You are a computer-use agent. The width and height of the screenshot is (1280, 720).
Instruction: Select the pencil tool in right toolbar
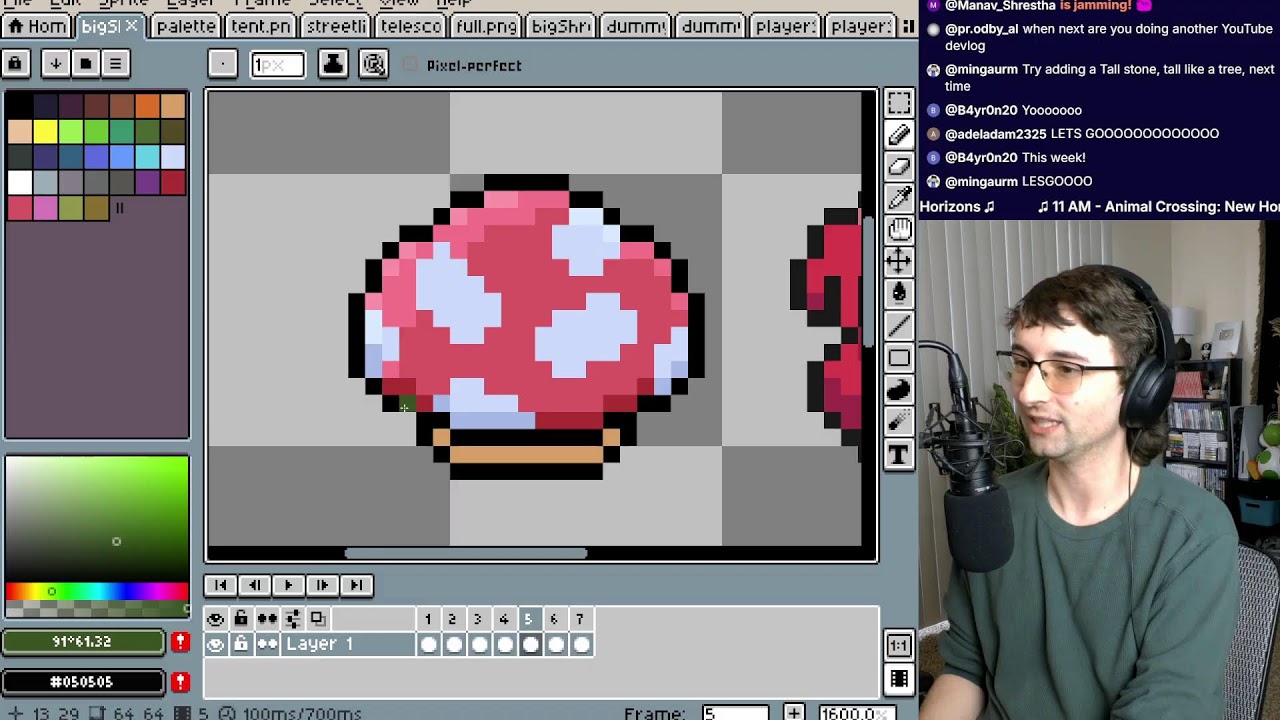click(x=899, y=134)
